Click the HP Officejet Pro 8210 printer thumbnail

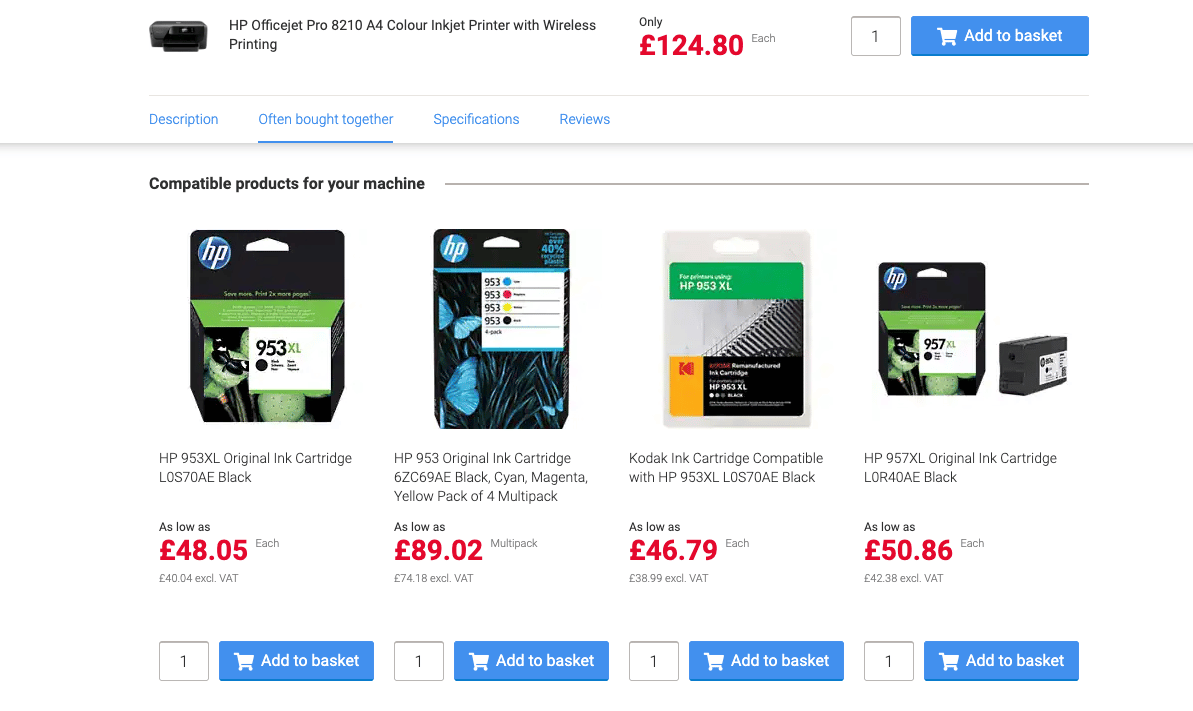pos(178,36)
